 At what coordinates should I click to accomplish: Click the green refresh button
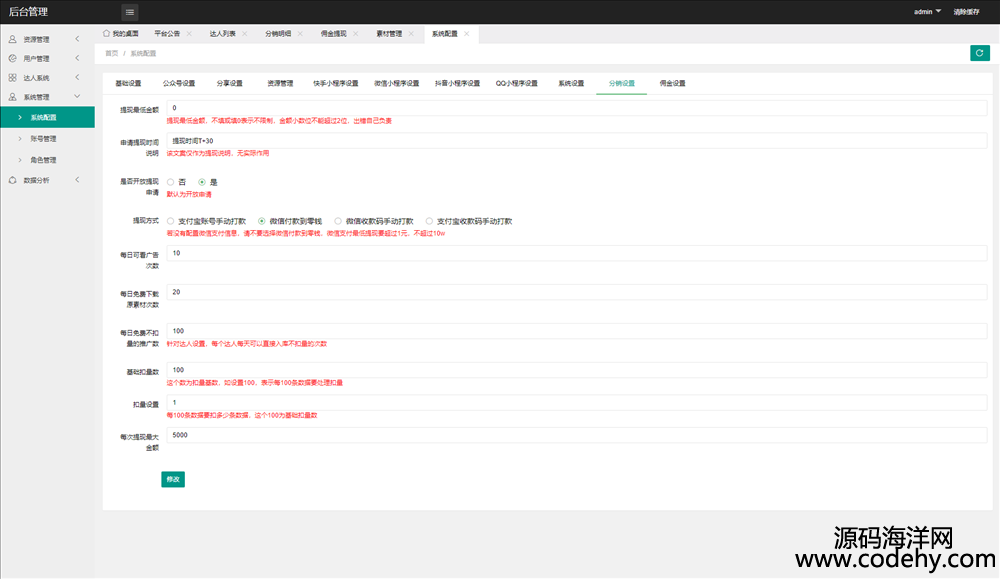point(980,53)
